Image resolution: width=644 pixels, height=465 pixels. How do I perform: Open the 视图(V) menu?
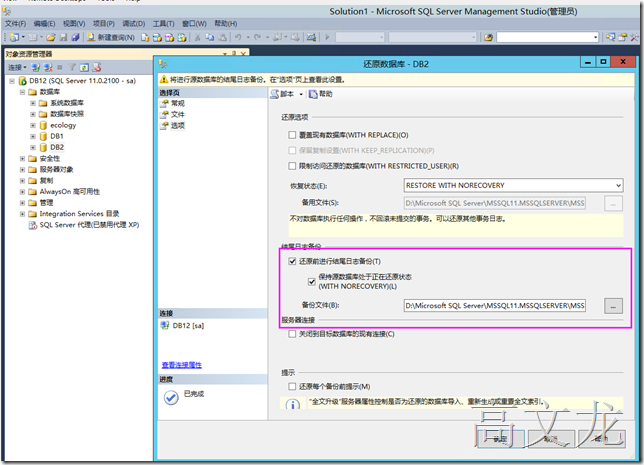(x=74, y=23)
